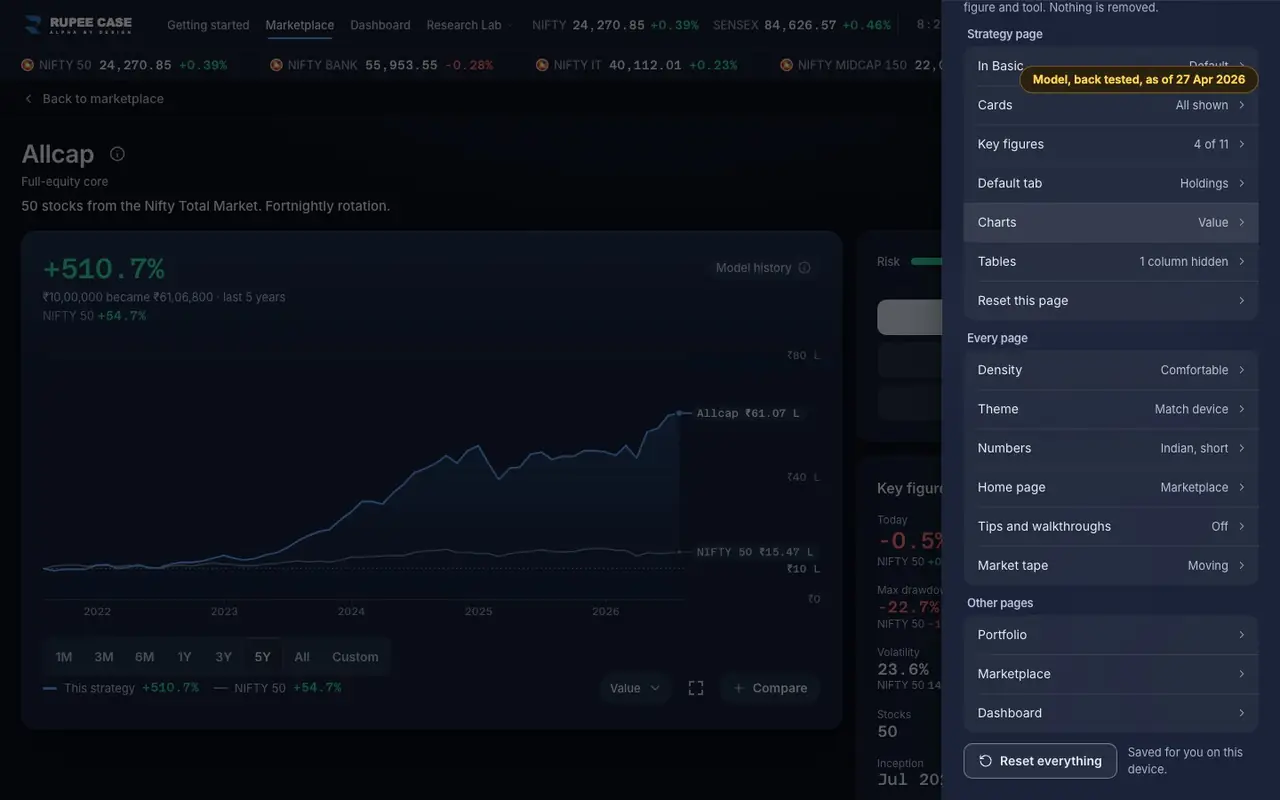Open Research Lab in top navigation
Image resolution: width=1280 pixels, height=800 pixels.
tap(464, 25)
